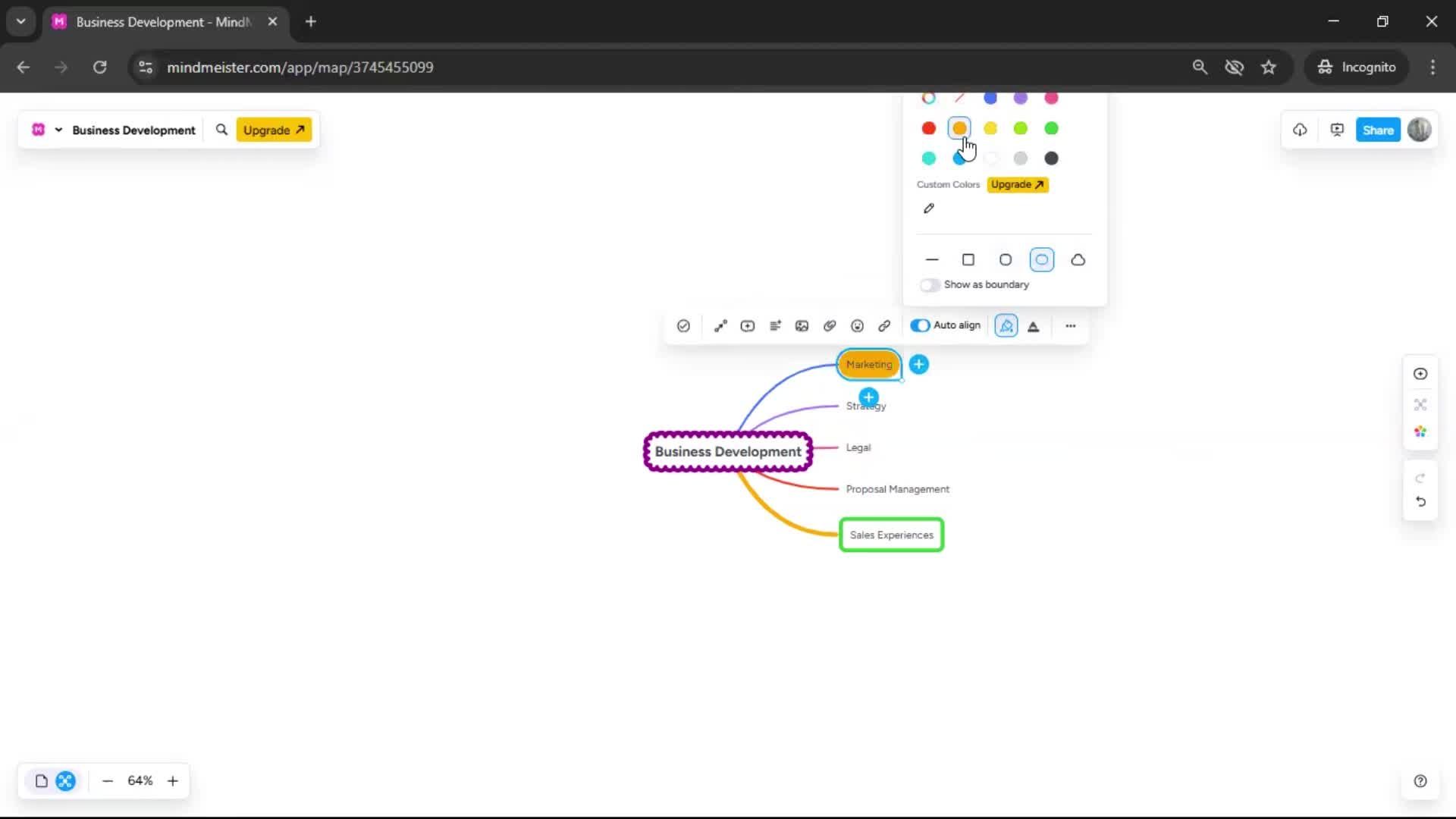1456x819 pixels.
Task: Select the Sales Experiences topic
Action: [x=891, y=535]
